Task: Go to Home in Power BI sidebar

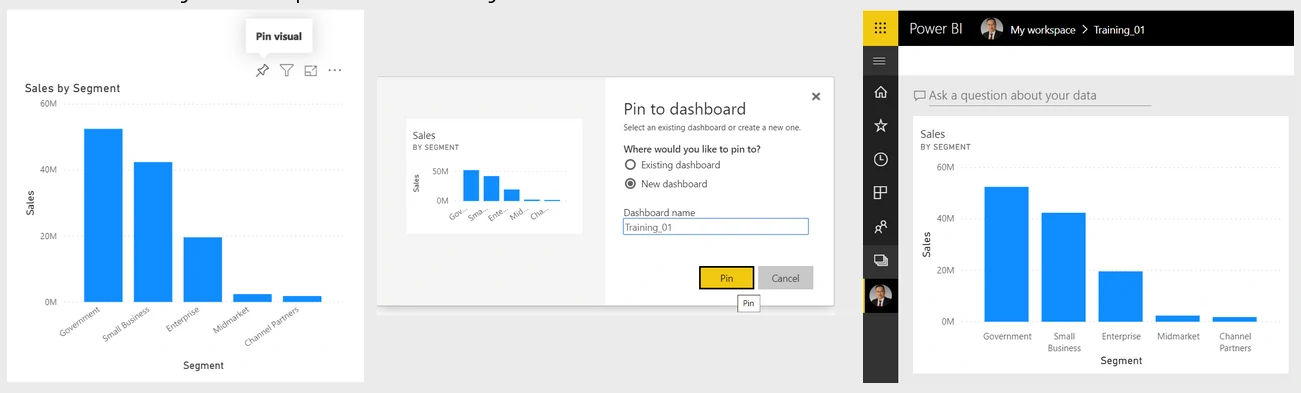Action: 880,92
